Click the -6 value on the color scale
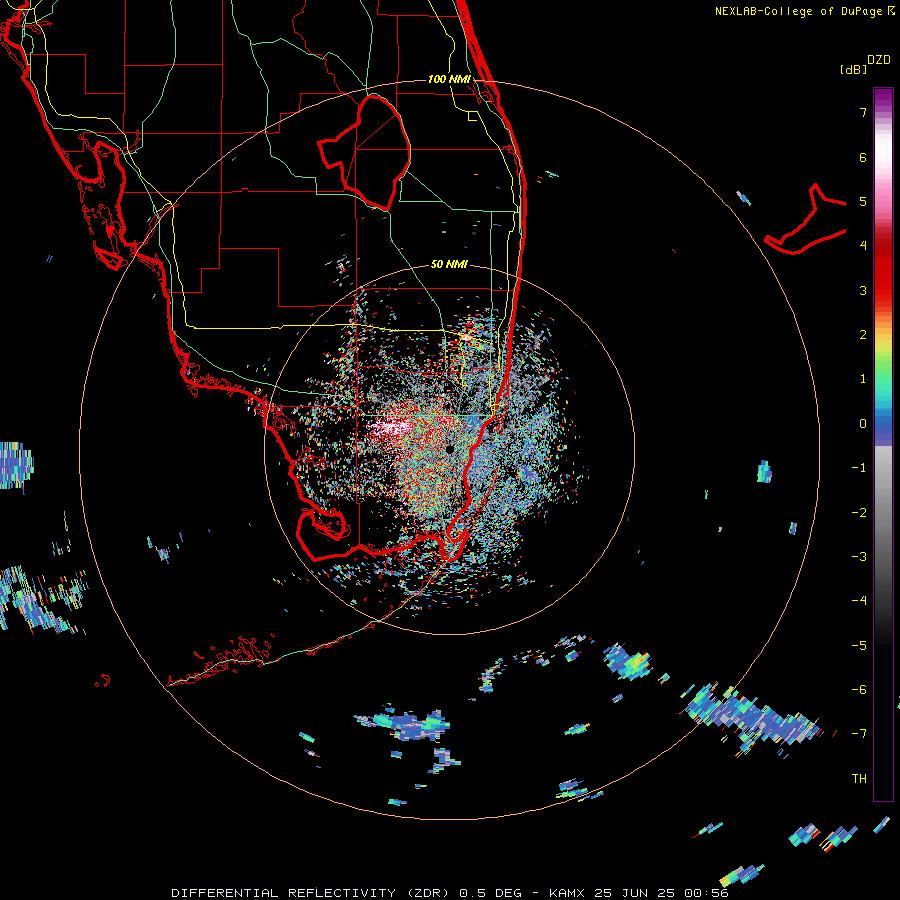The width and height of the screenshot is (900, 900). 859,690
